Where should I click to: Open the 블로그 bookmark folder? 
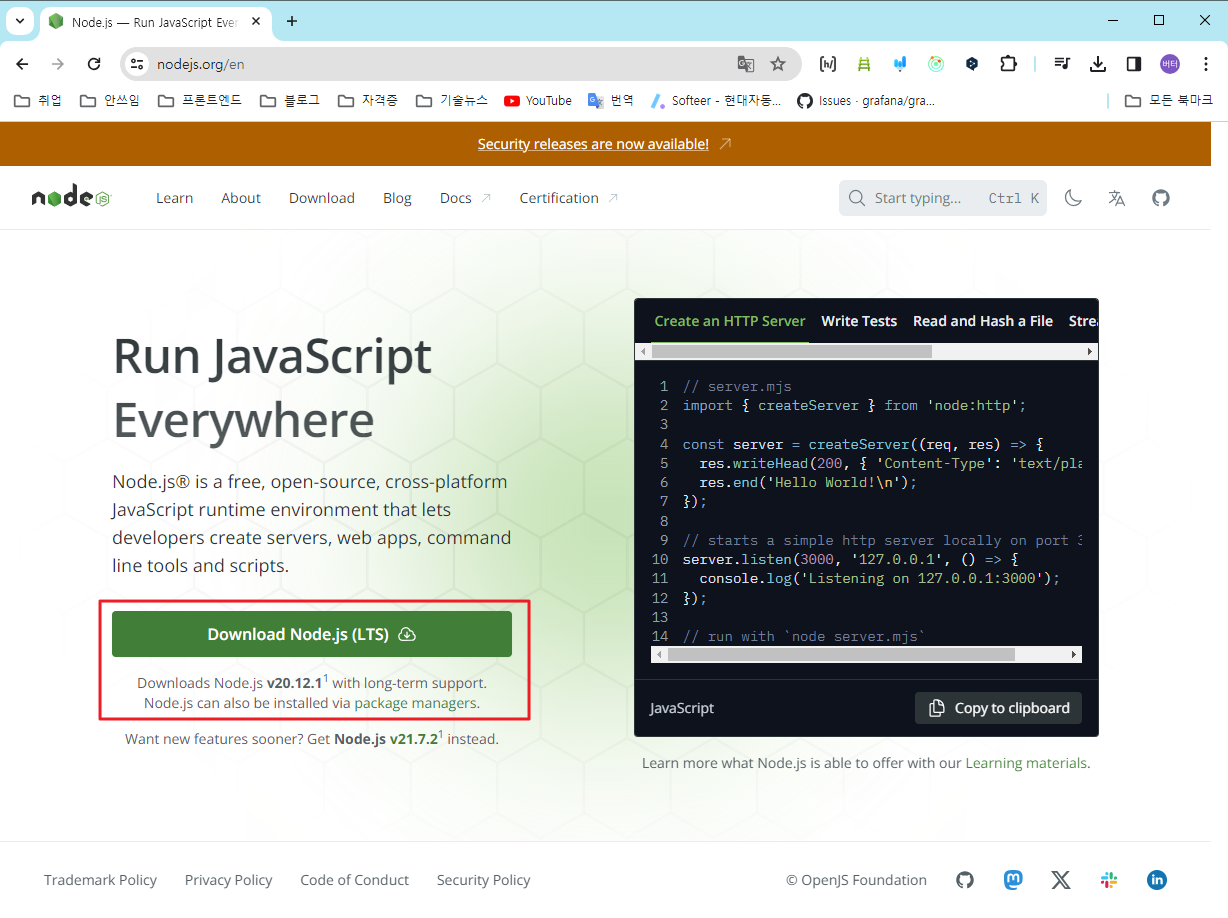(290, 100)
